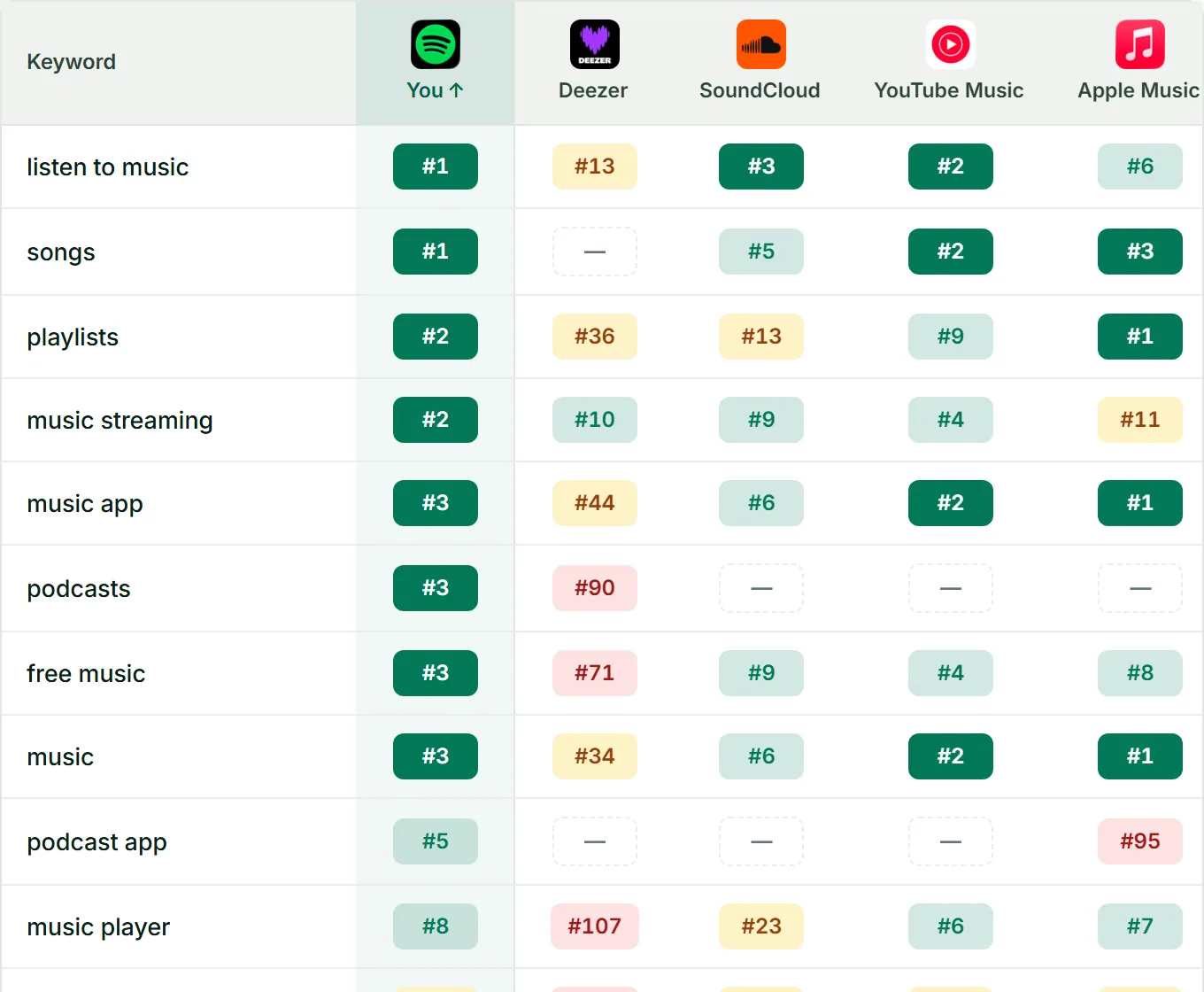Click the Apple Music app icon
The height and width of the screenshot is (992, 1204).
1140,44
